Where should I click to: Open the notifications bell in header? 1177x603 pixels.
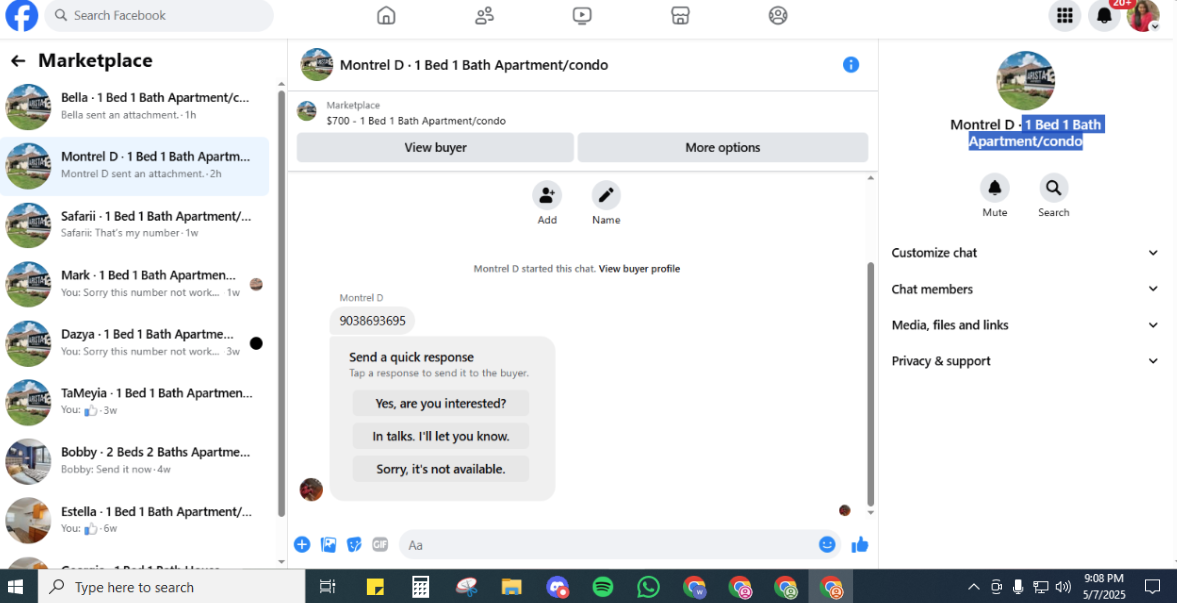click(1103, 16)
